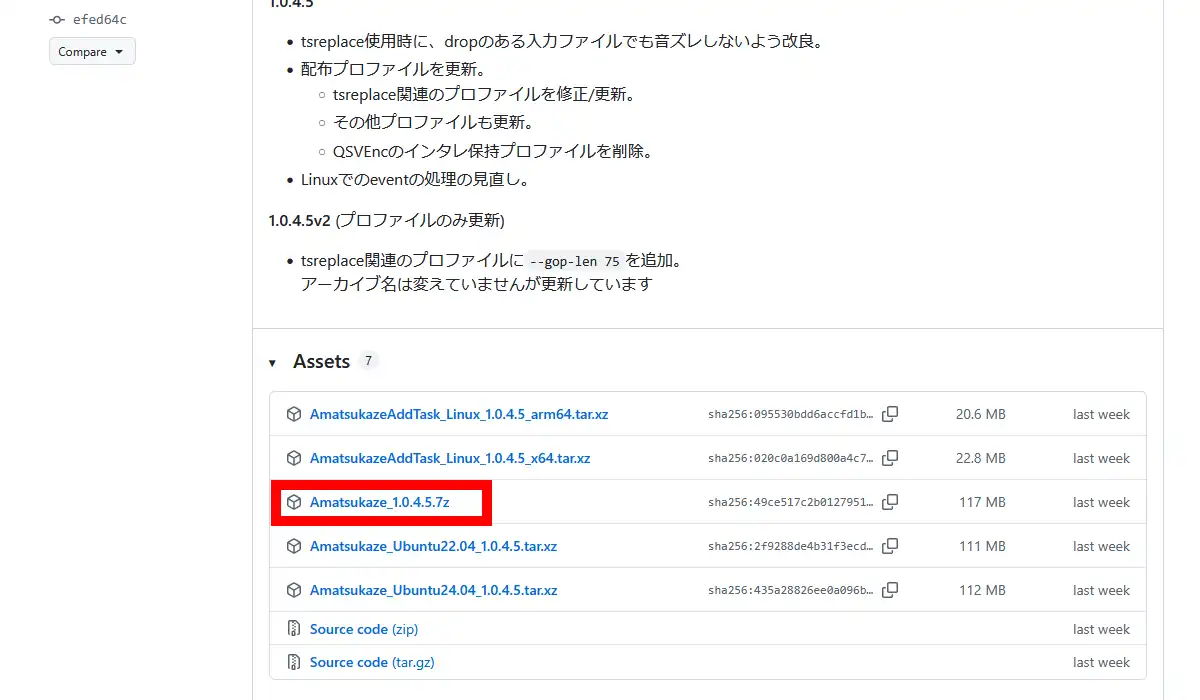Copy SHA256 hash for Ubuntu24.04 archive

click(890, 590)
